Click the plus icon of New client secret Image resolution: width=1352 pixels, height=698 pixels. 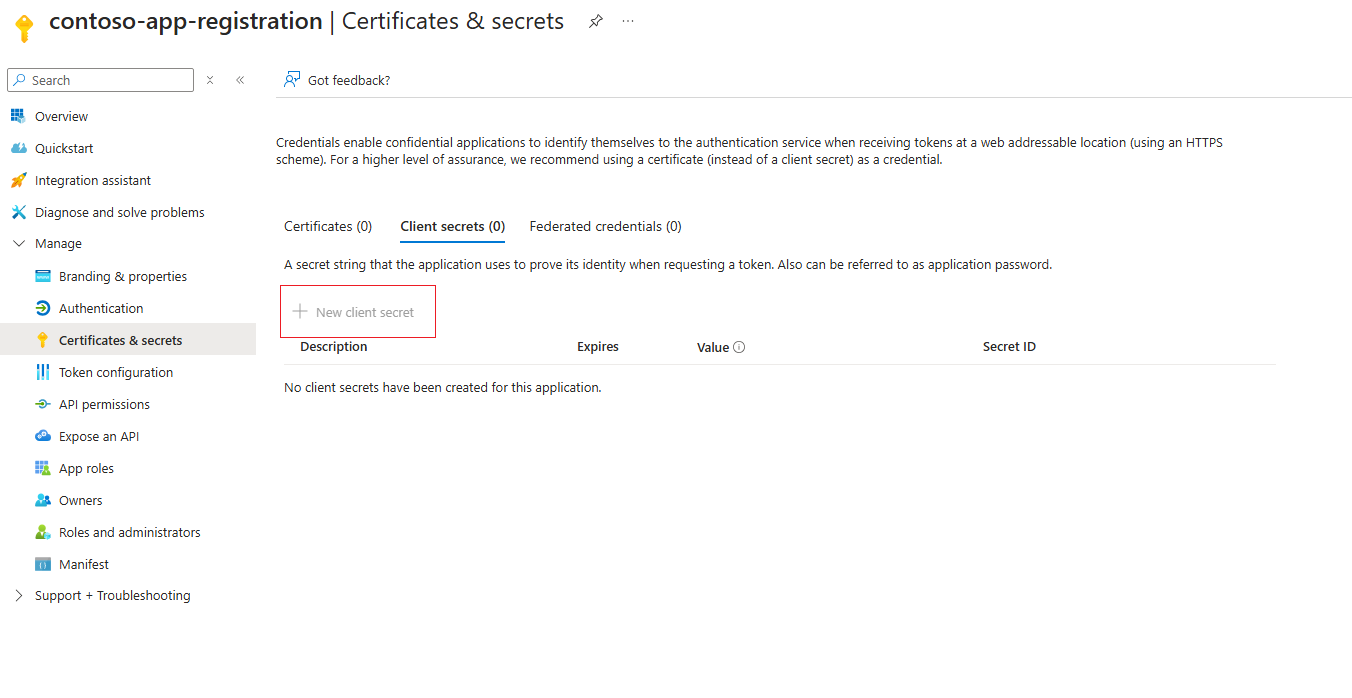pyautogui.click(x=299, y=311)
